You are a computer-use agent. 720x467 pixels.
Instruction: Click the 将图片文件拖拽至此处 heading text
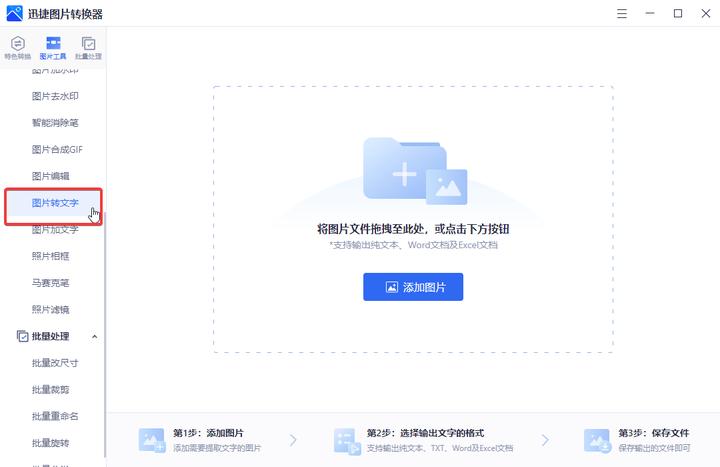(413, 229)
